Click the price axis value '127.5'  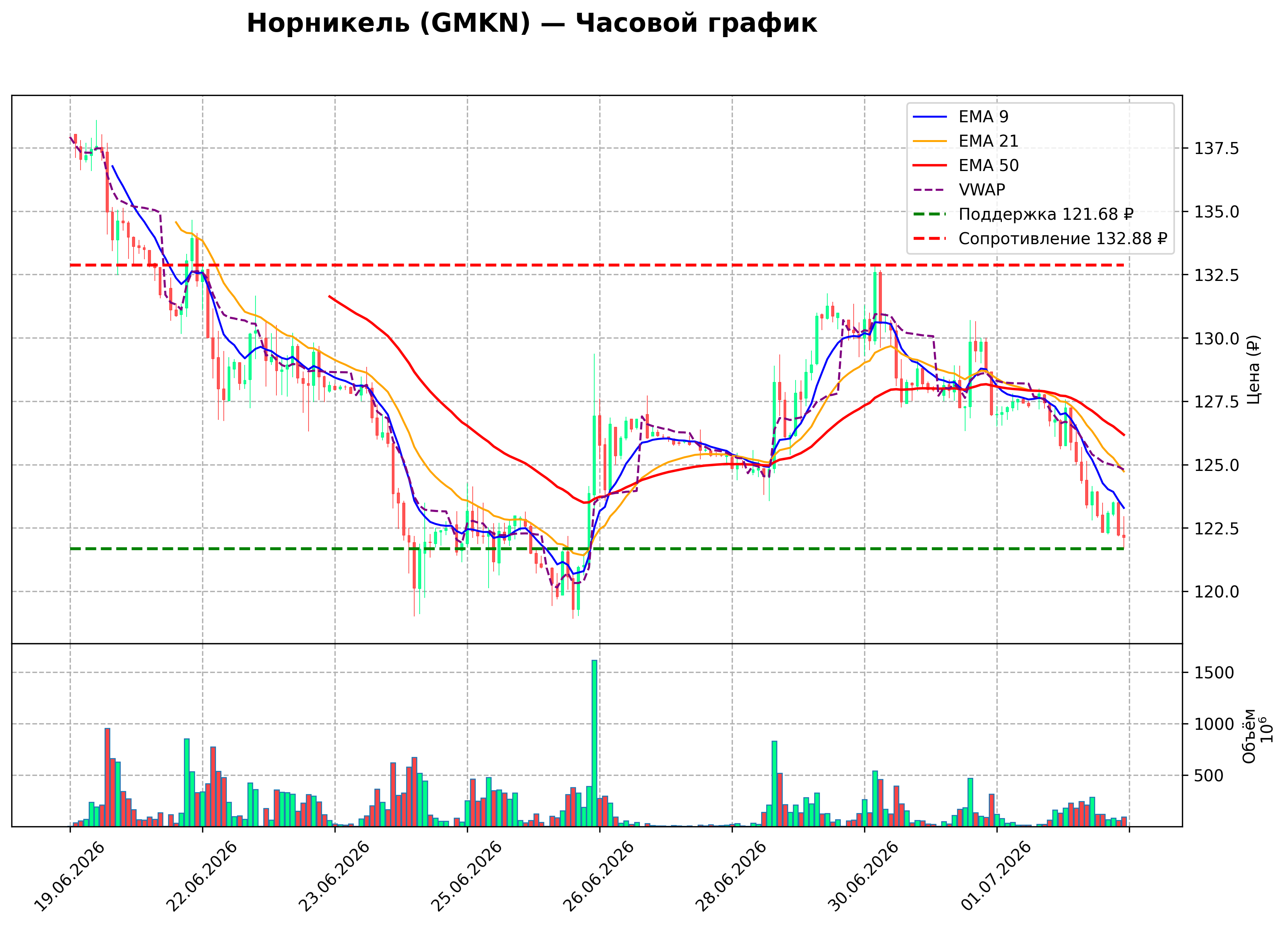(1216, 402)
